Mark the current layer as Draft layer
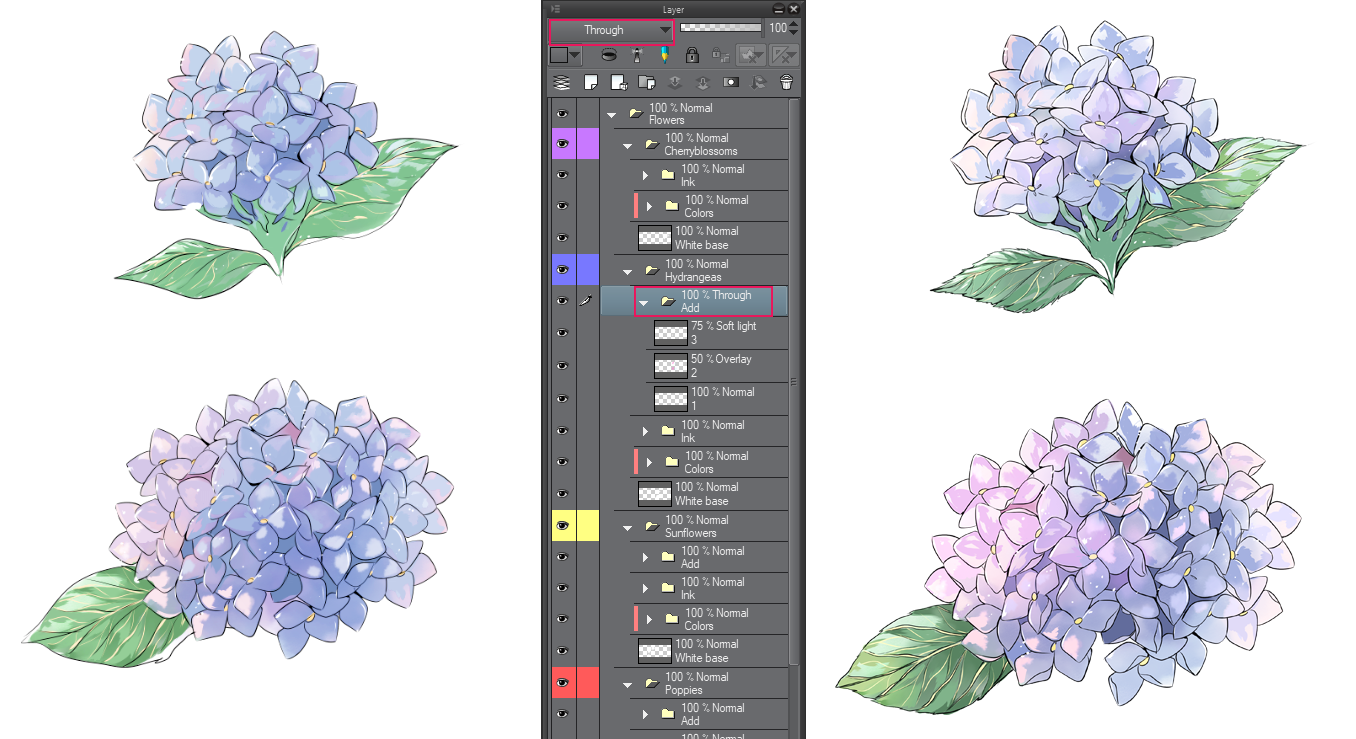Image resolution: width=1356 pixels, height=739 pixels. coord(665,55)
